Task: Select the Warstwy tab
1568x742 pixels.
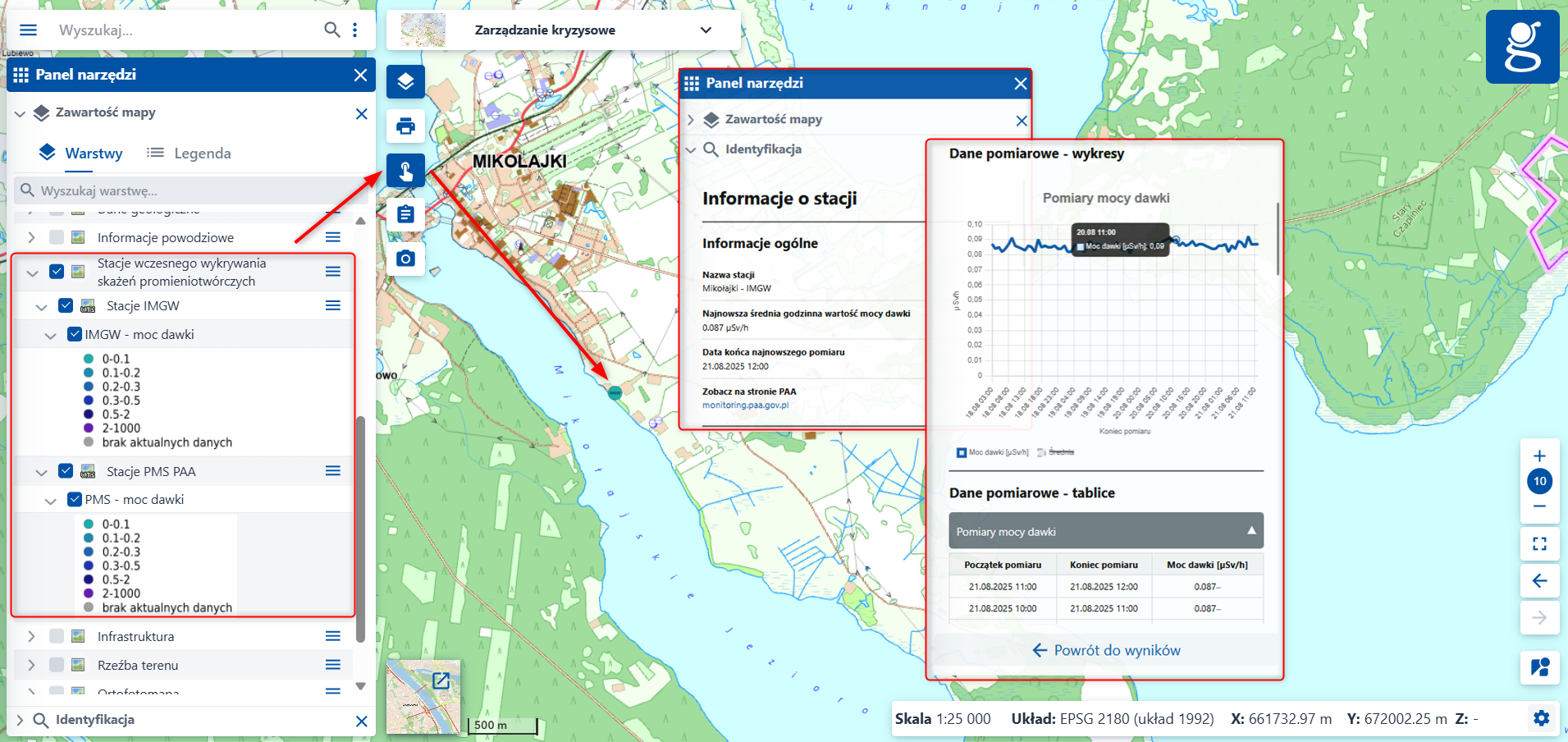Action: (x=81, y=153)
